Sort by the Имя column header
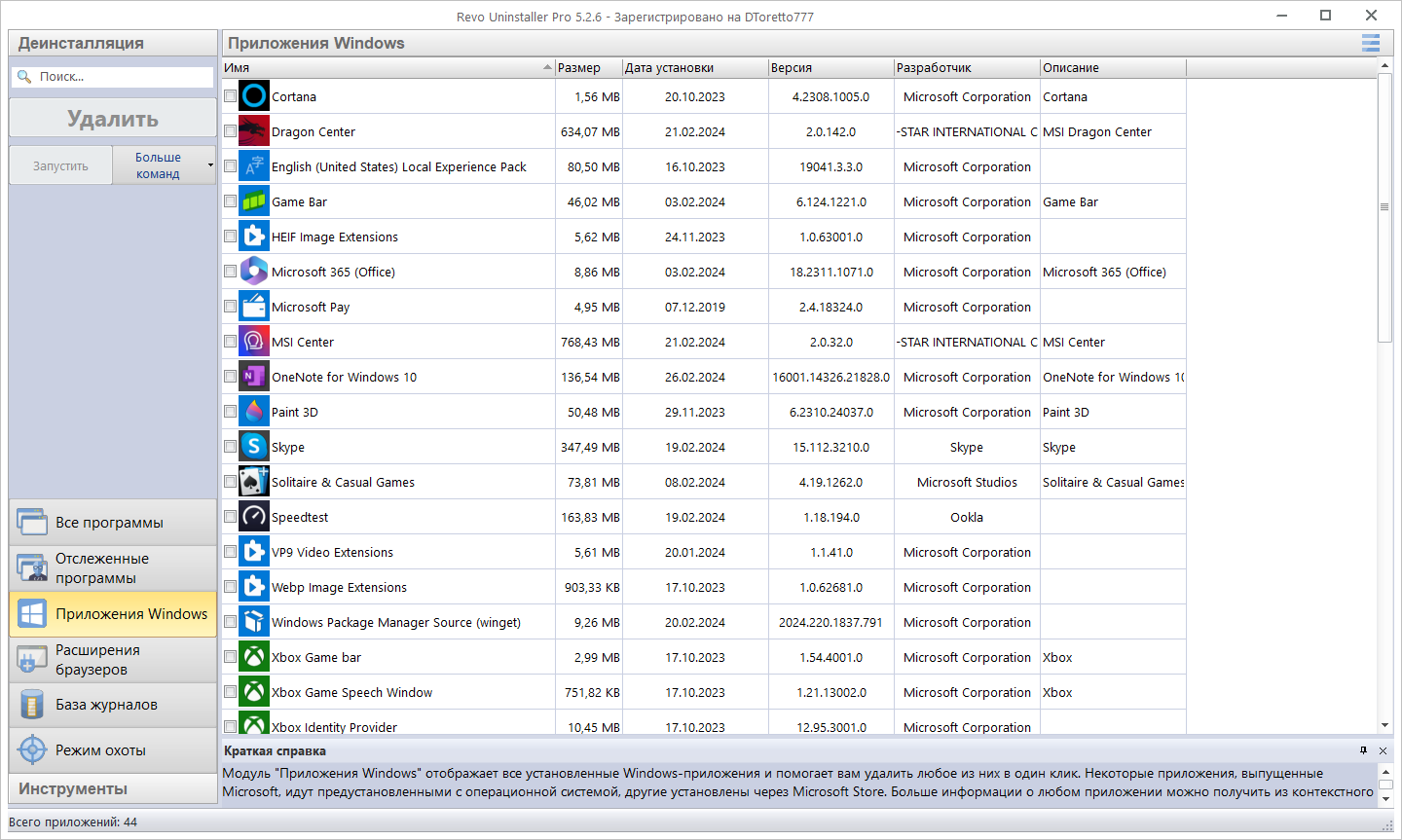The width and height of the screenshot is (1402, 840). tap(388, 68)
